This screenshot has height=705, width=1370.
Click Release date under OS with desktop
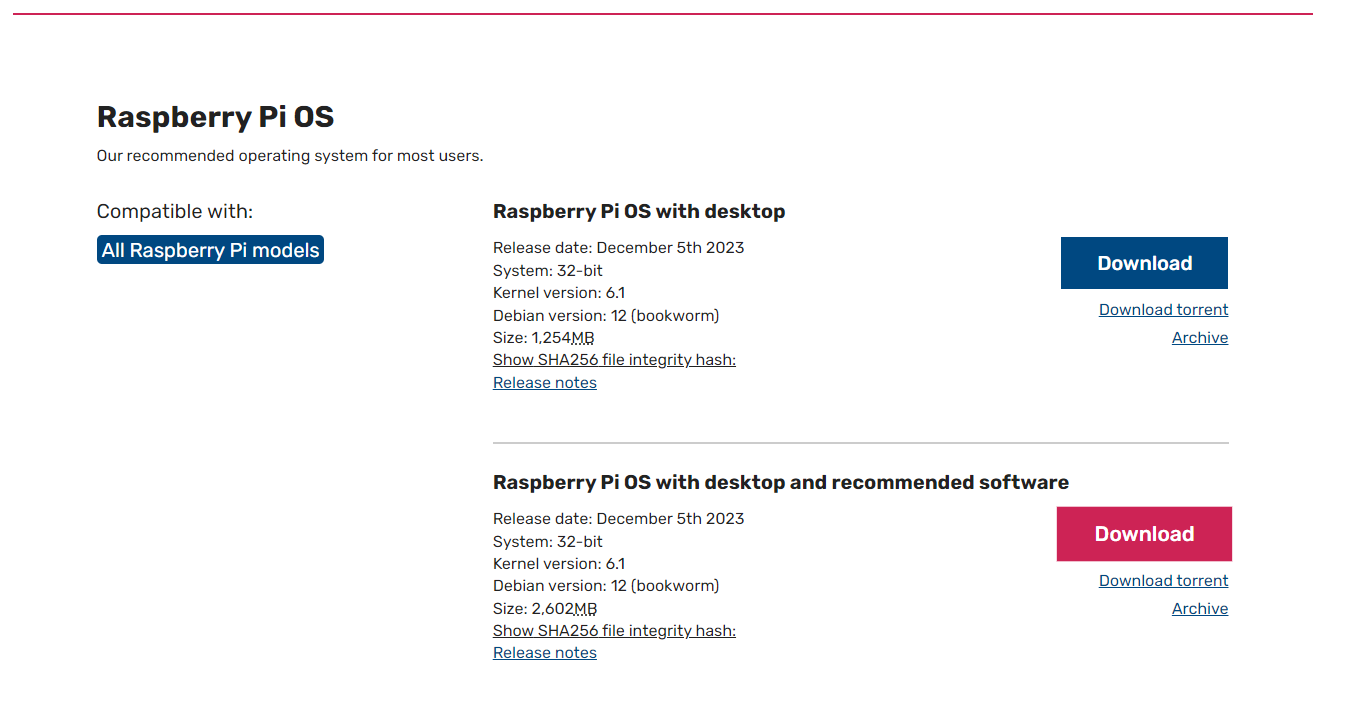coord(619,248)
